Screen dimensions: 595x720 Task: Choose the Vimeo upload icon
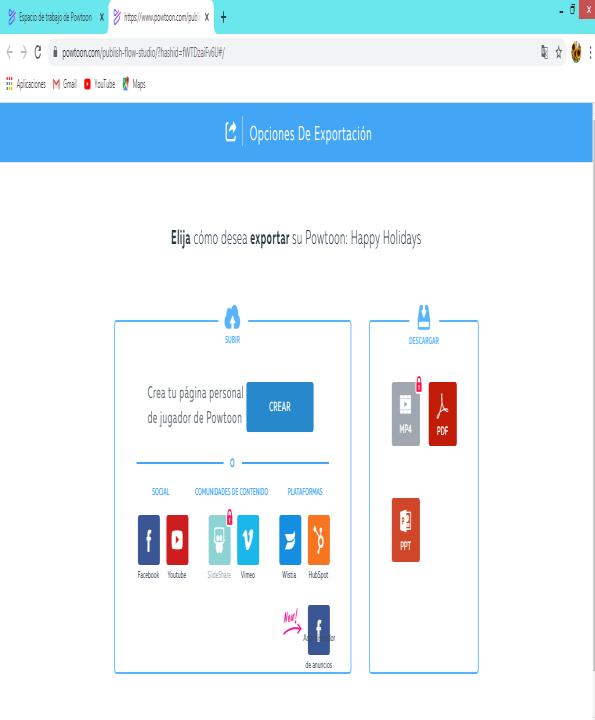click(248, 540)
